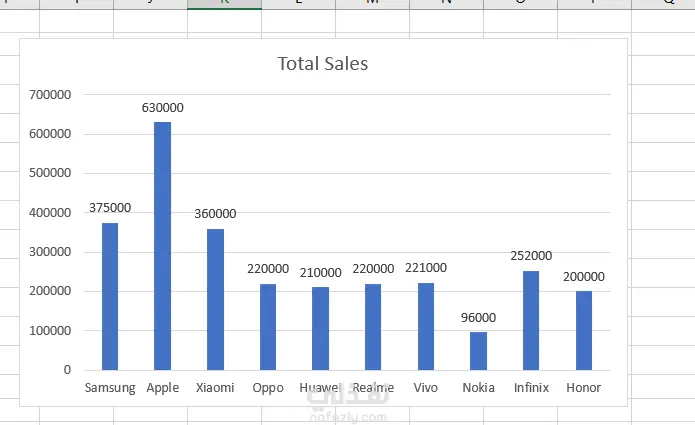Click the Infinix category axis label
Screen dimensions: 695x425
tap(531, 388)
